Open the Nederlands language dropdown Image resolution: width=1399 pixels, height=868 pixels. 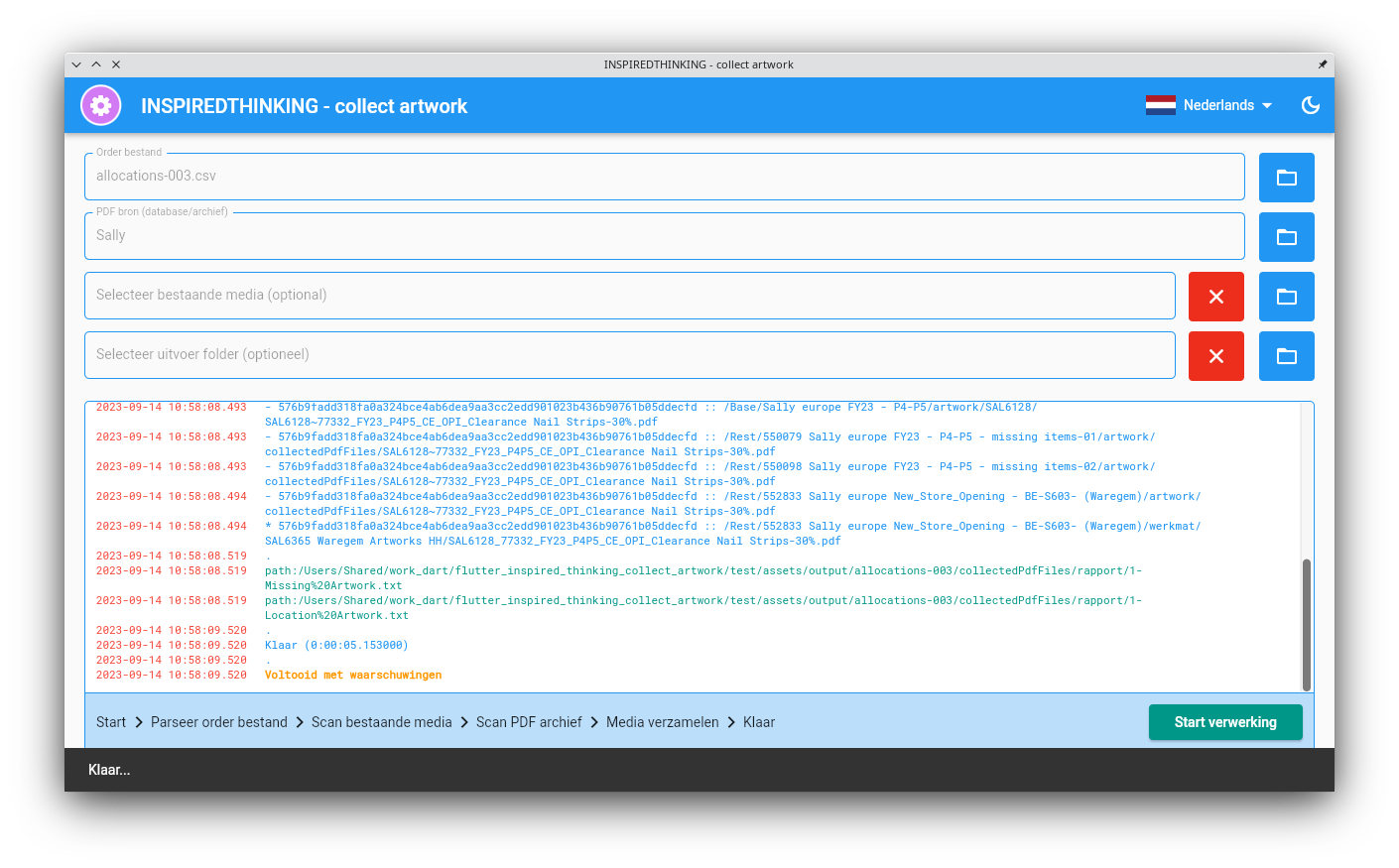coord(1226,105)
